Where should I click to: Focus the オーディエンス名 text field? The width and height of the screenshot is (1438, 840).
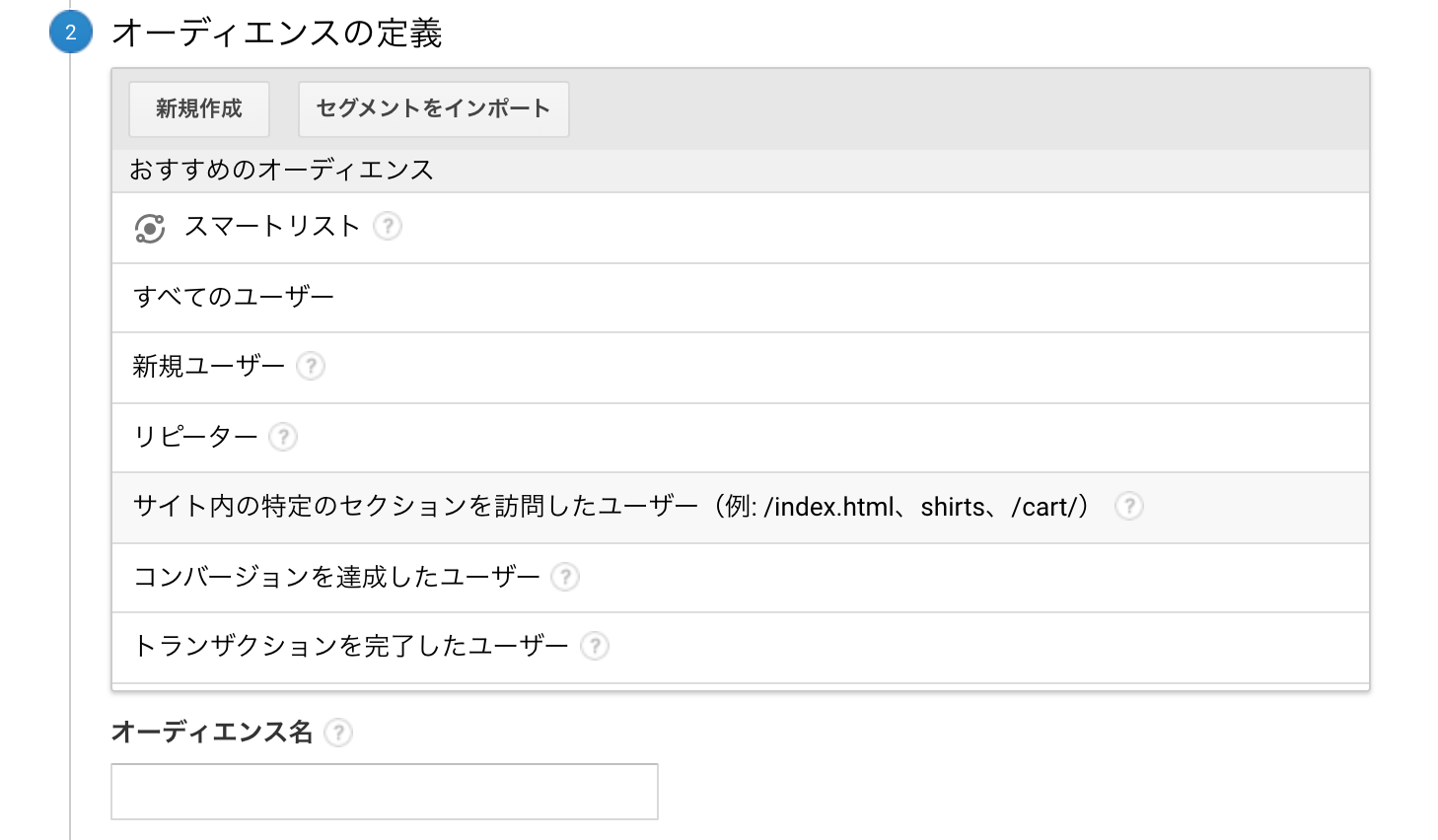click(x=384, y=791)
